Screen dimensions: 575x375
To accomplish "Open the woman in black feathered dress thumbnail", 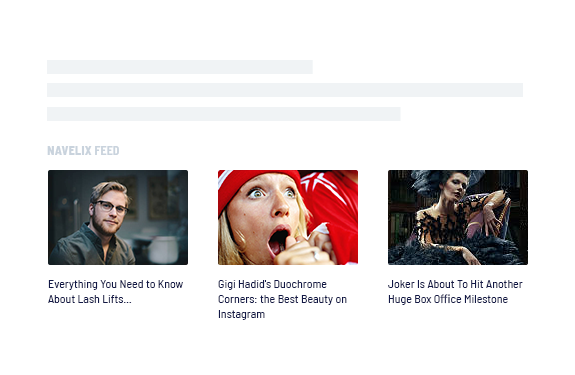I will pos(458,217).
